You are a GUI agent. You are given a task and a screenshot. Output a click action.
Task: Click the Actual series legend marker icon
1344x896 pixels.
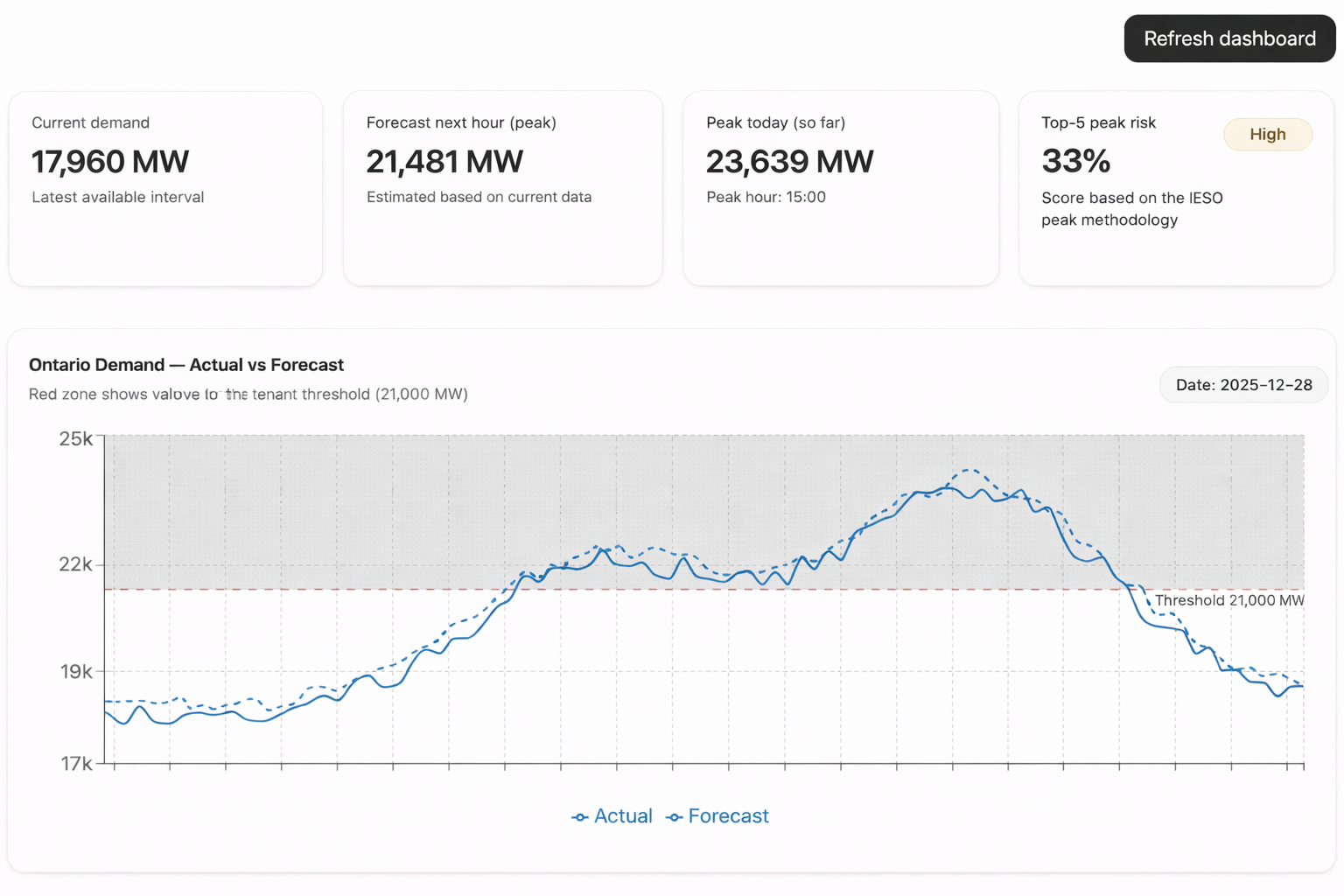click(x=580, y=815)
